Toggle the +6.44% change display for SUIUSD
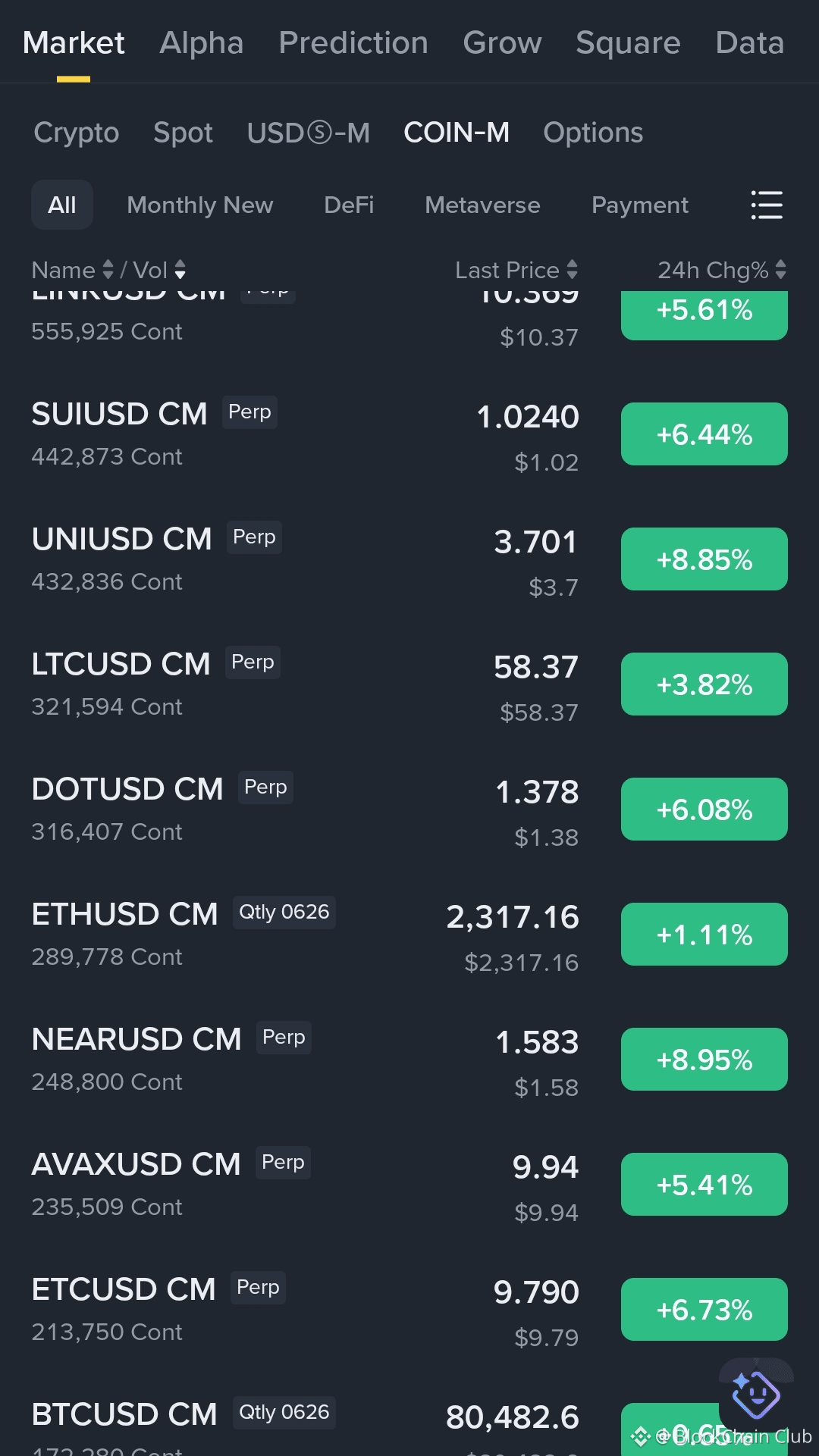 704,434
